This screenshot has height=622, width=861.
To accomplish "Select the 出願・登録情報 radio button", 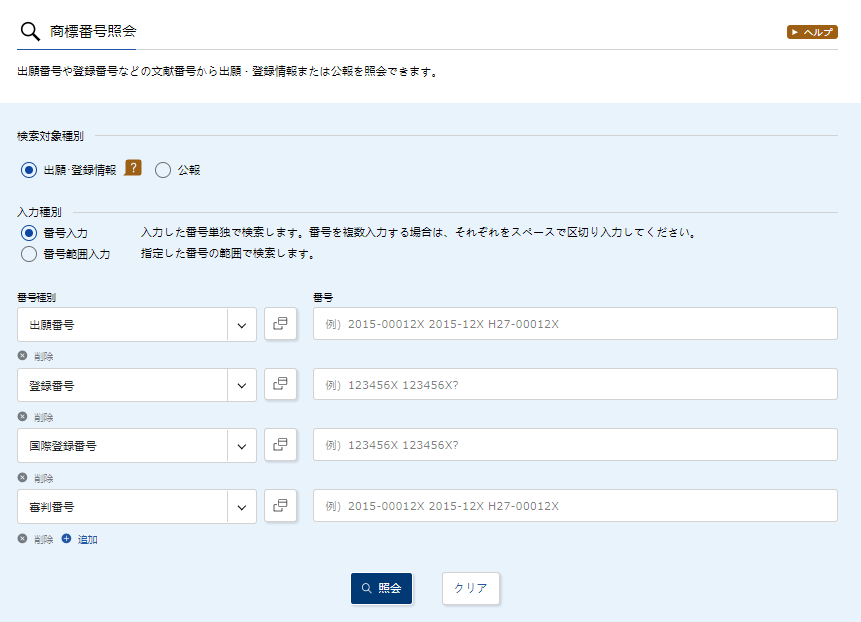I will (x=28, y=169).
